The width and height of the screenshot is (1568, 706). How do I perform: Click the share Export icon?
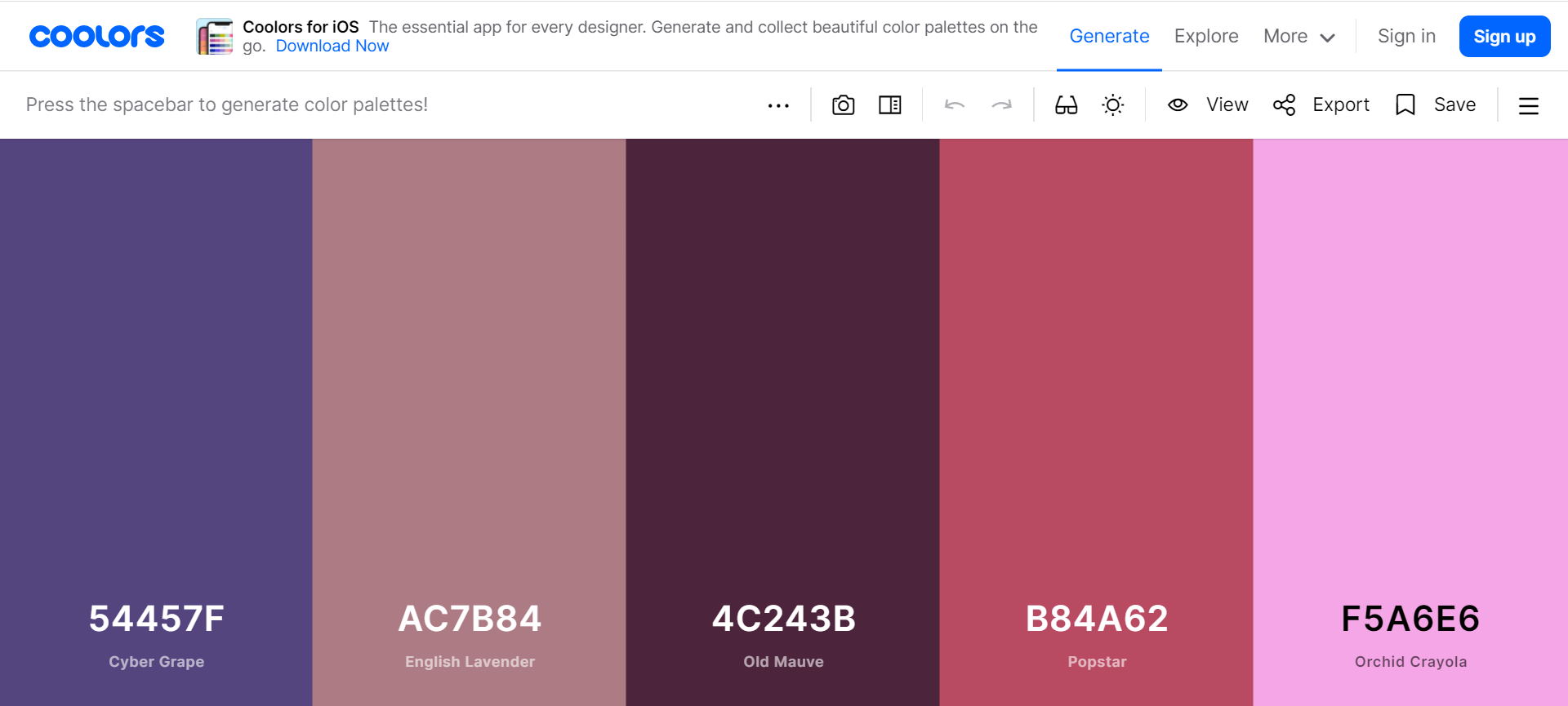[x=1285, y=105]
